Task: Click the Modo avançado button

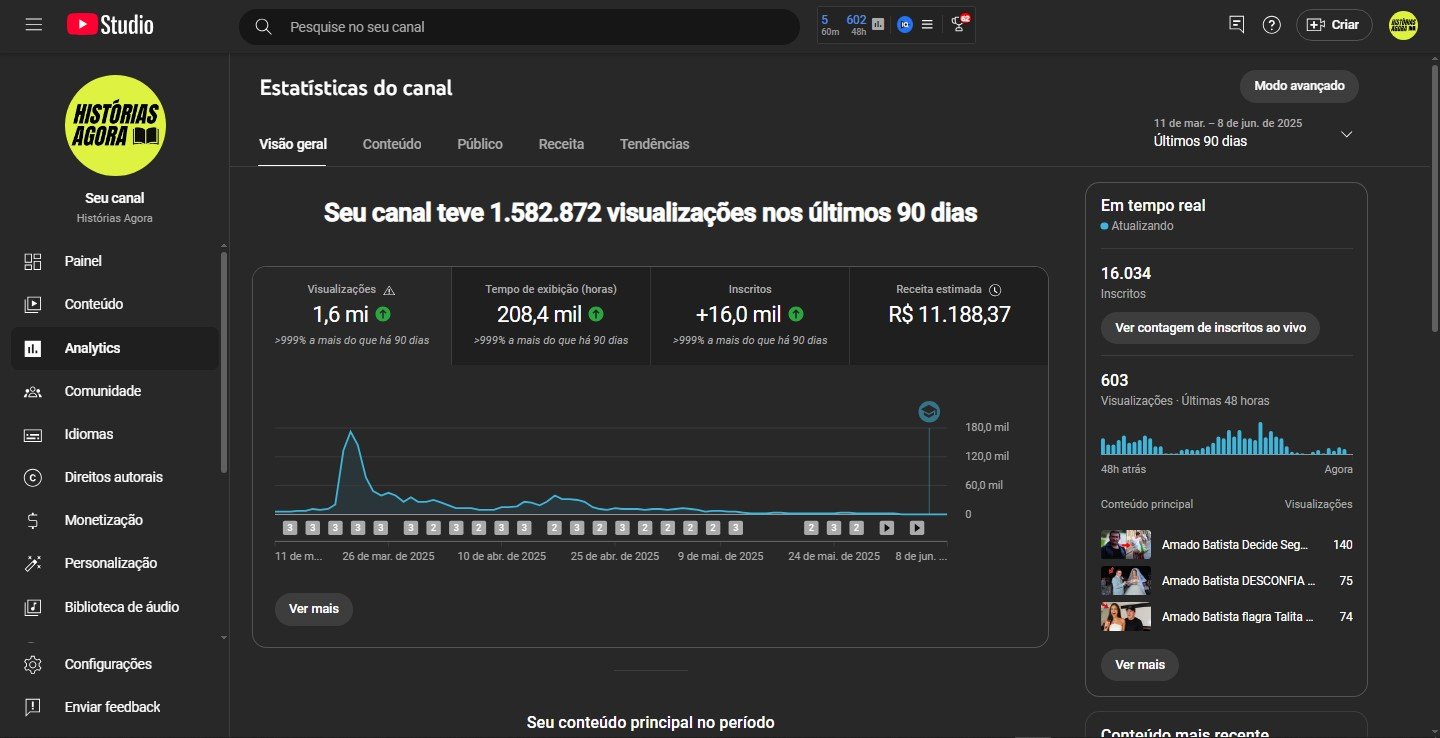Action: pyautogui.click(x=1299, y=86)
